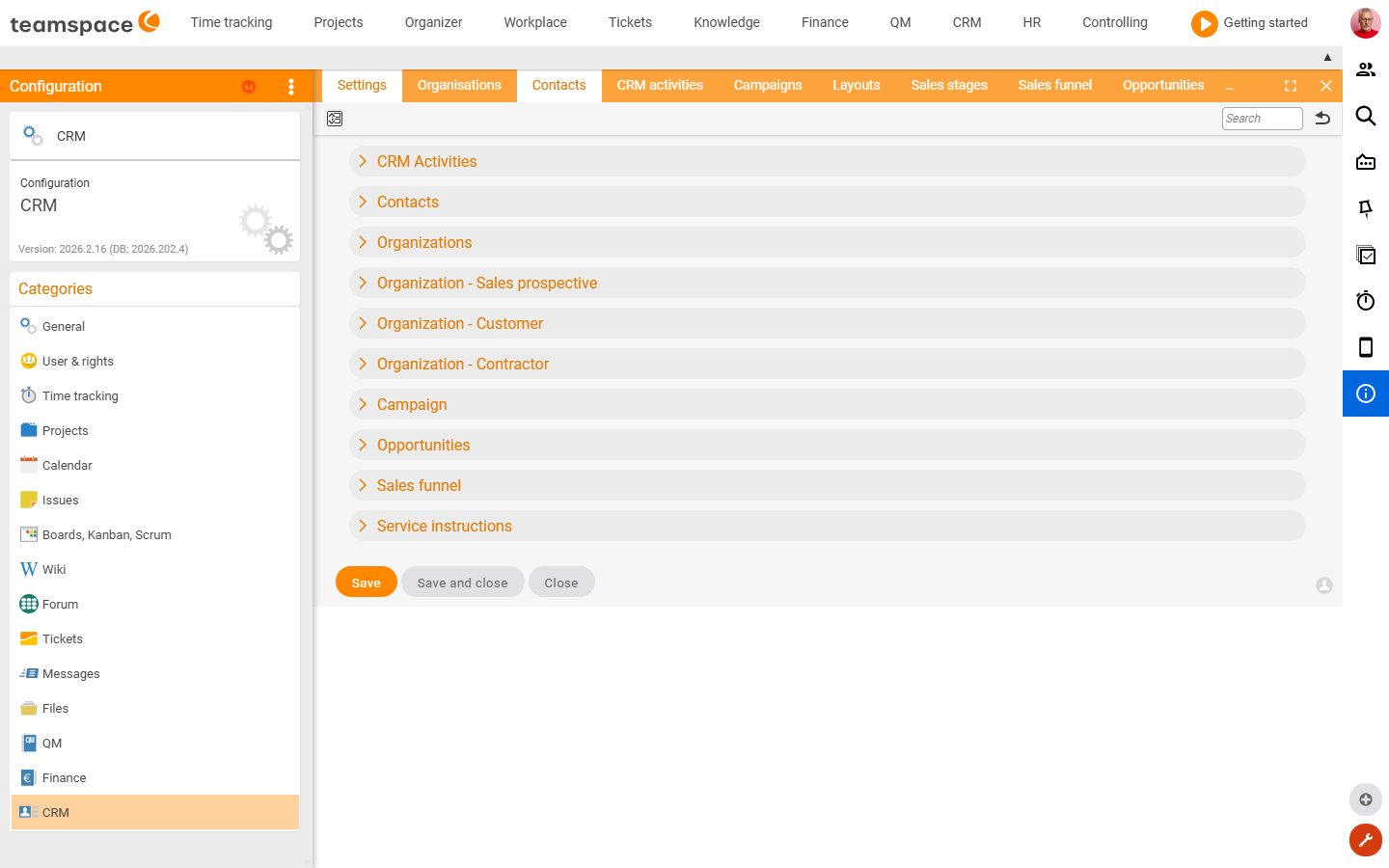The height and width of the screenshot is (868, 1389).
Task: Expand the Contacts settings section
Action: (x=827, y=202)
